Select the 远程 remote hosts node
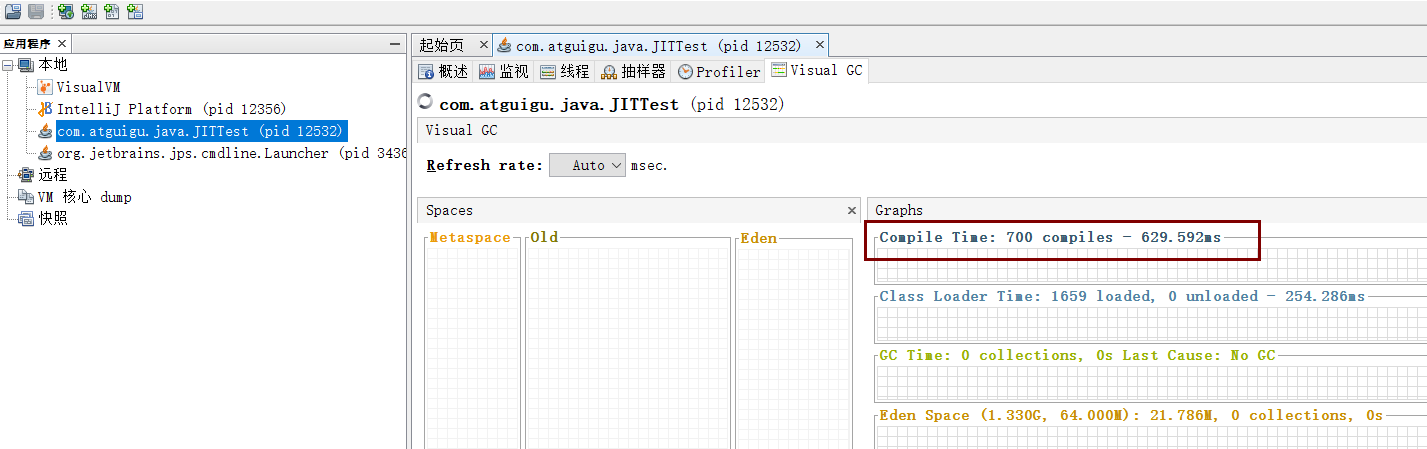Viewport: 1427px width, 449px height. pos(43,175)
